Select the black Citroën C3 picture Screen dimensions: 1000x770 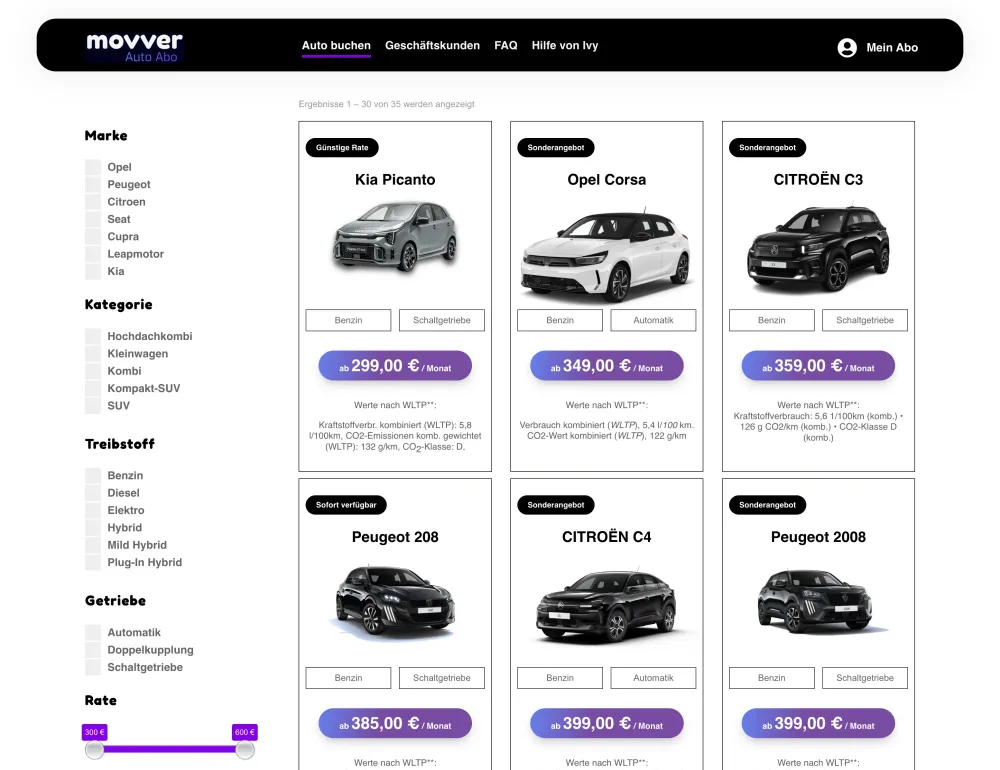(818, 248)
